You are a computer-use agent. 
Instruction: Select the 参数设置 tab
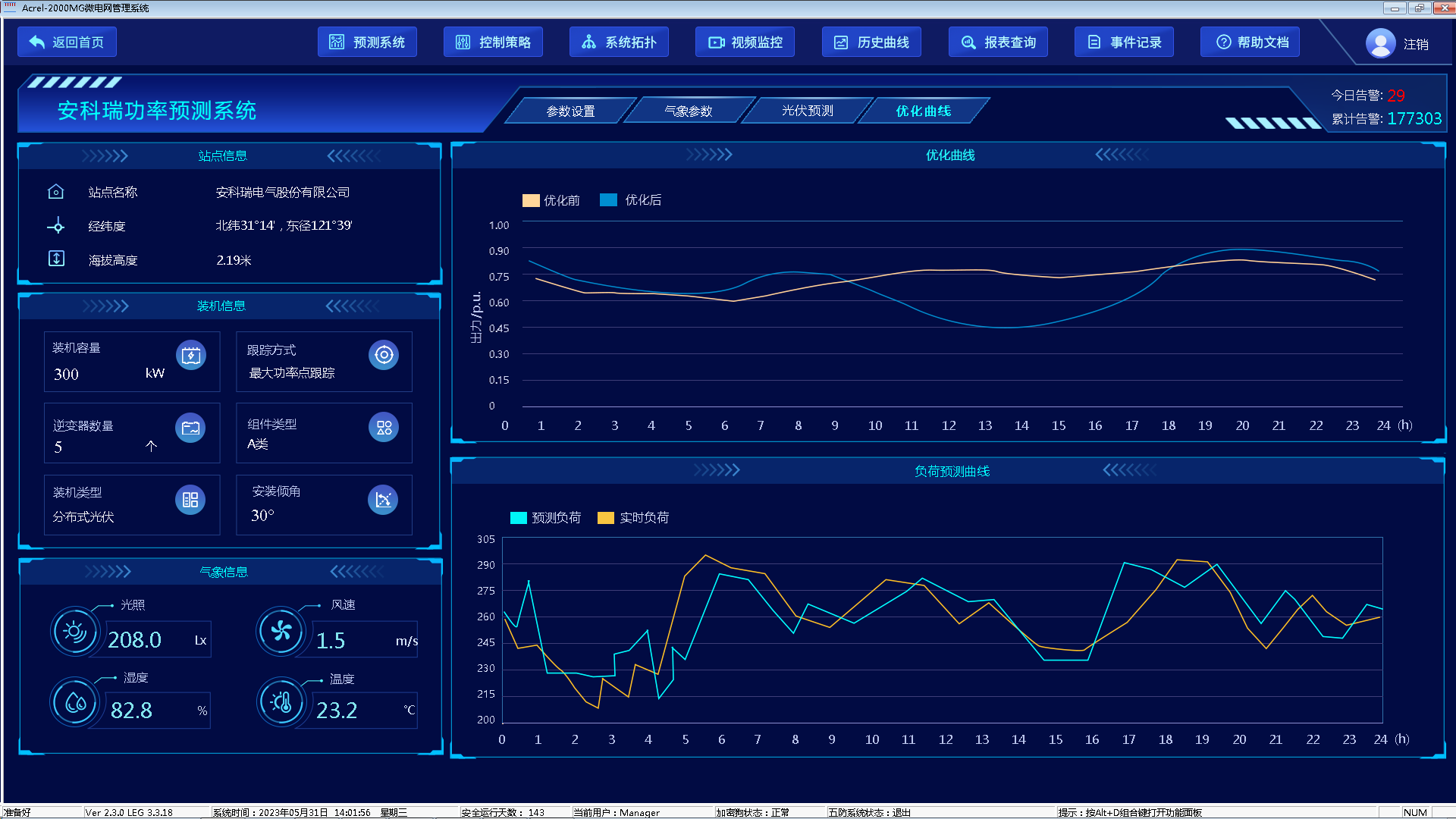570,111
